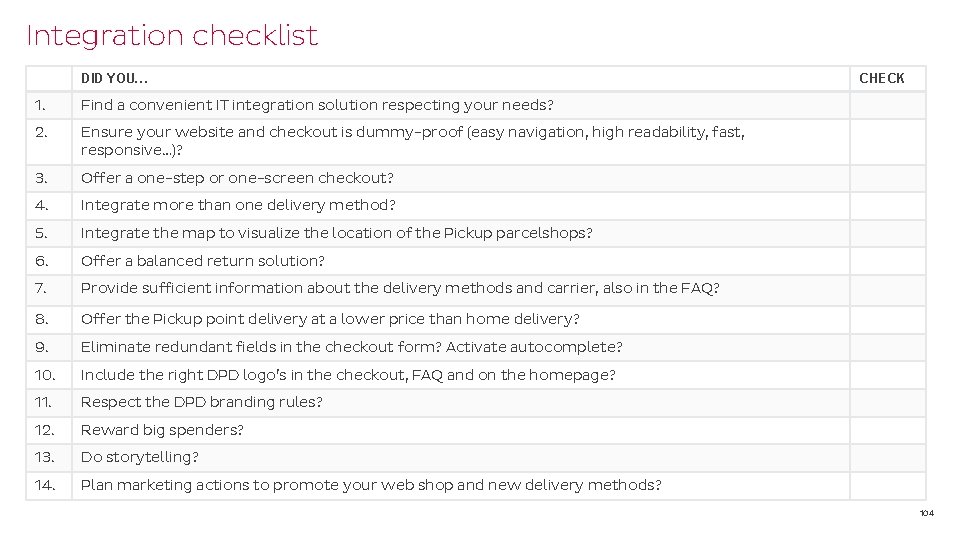Image resolution: width=960 pixels, height=540 pixels.
Task: Select 'Offer the Pickup point delivery' row
Action: (330, 319)
